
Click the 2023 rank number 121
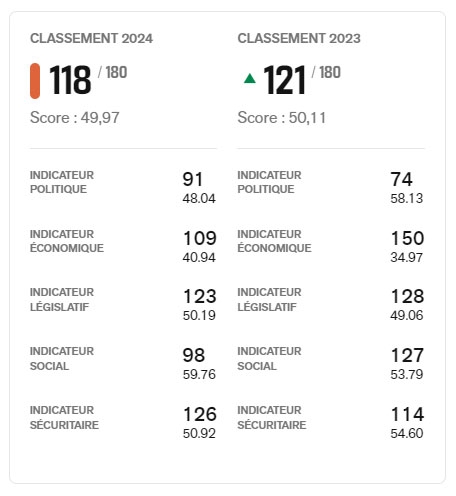[284, 80]
